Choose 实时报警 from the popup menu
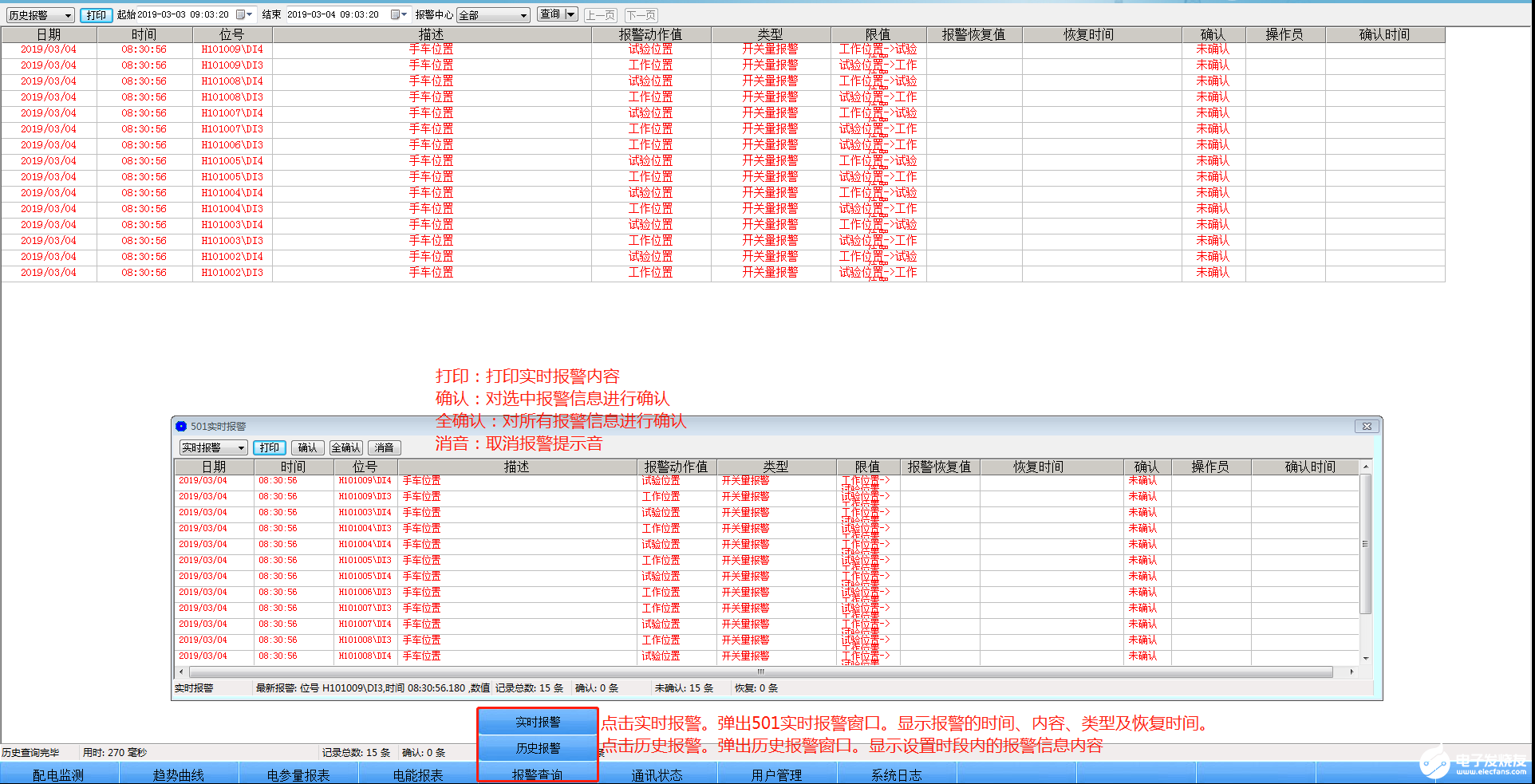Screen dimensions: 1535x784 click(538, 722)
